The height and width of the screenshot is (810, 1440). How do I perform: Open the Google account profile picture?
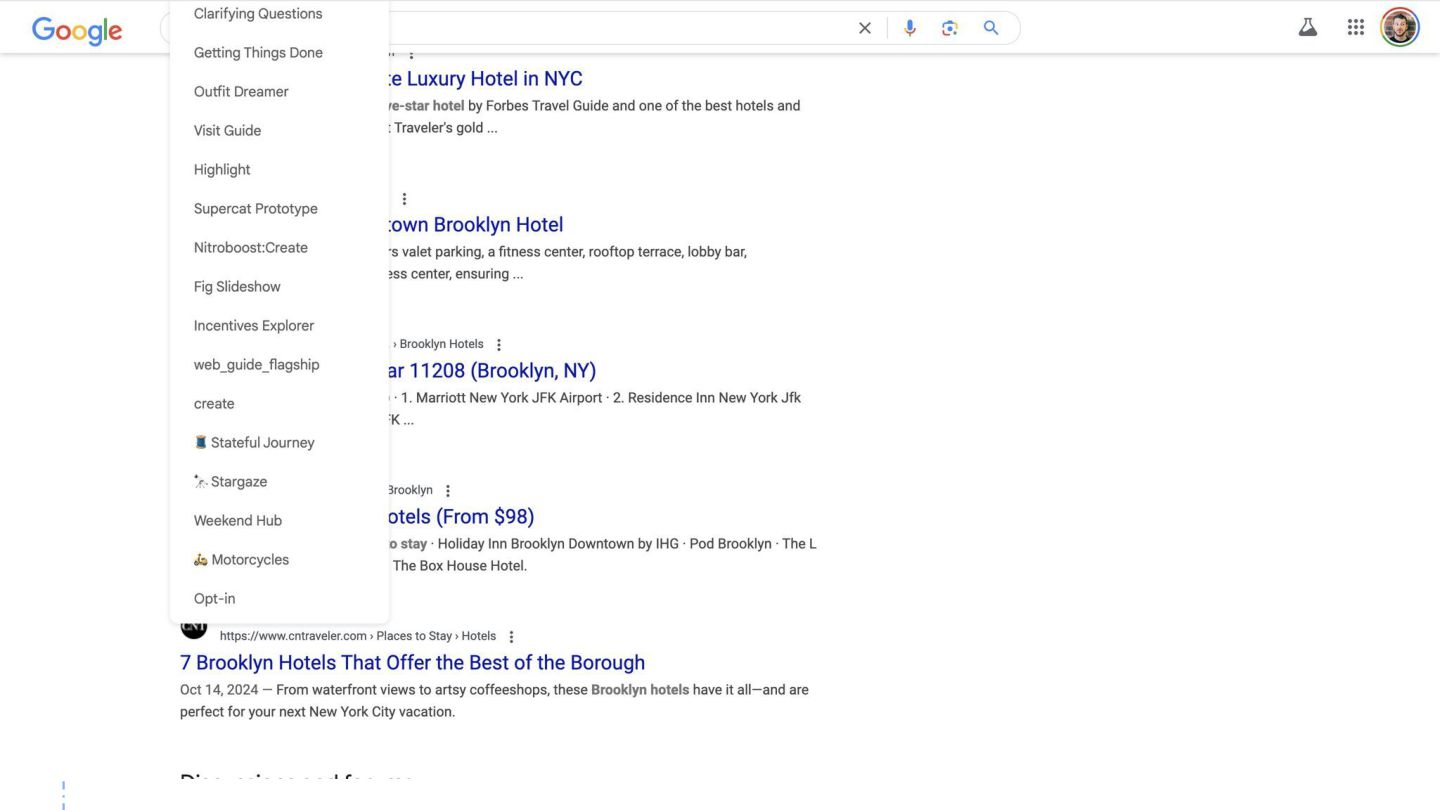coord(1400,28)
